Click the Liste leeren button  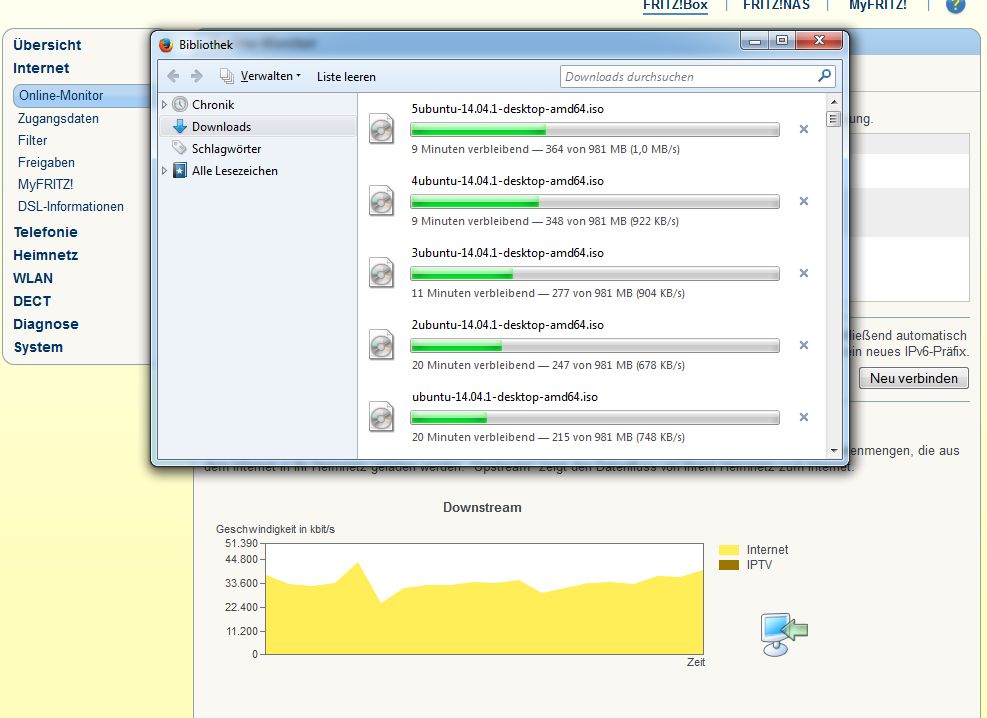(346, 77)
